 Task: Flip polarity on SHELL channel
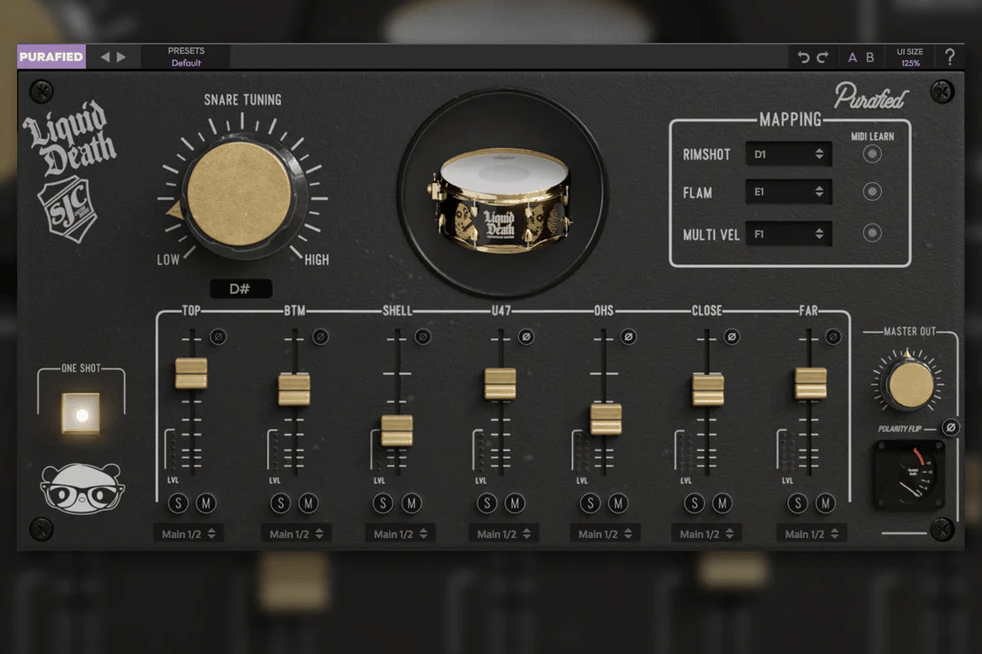pyautogui.click(x=423, y=336)
